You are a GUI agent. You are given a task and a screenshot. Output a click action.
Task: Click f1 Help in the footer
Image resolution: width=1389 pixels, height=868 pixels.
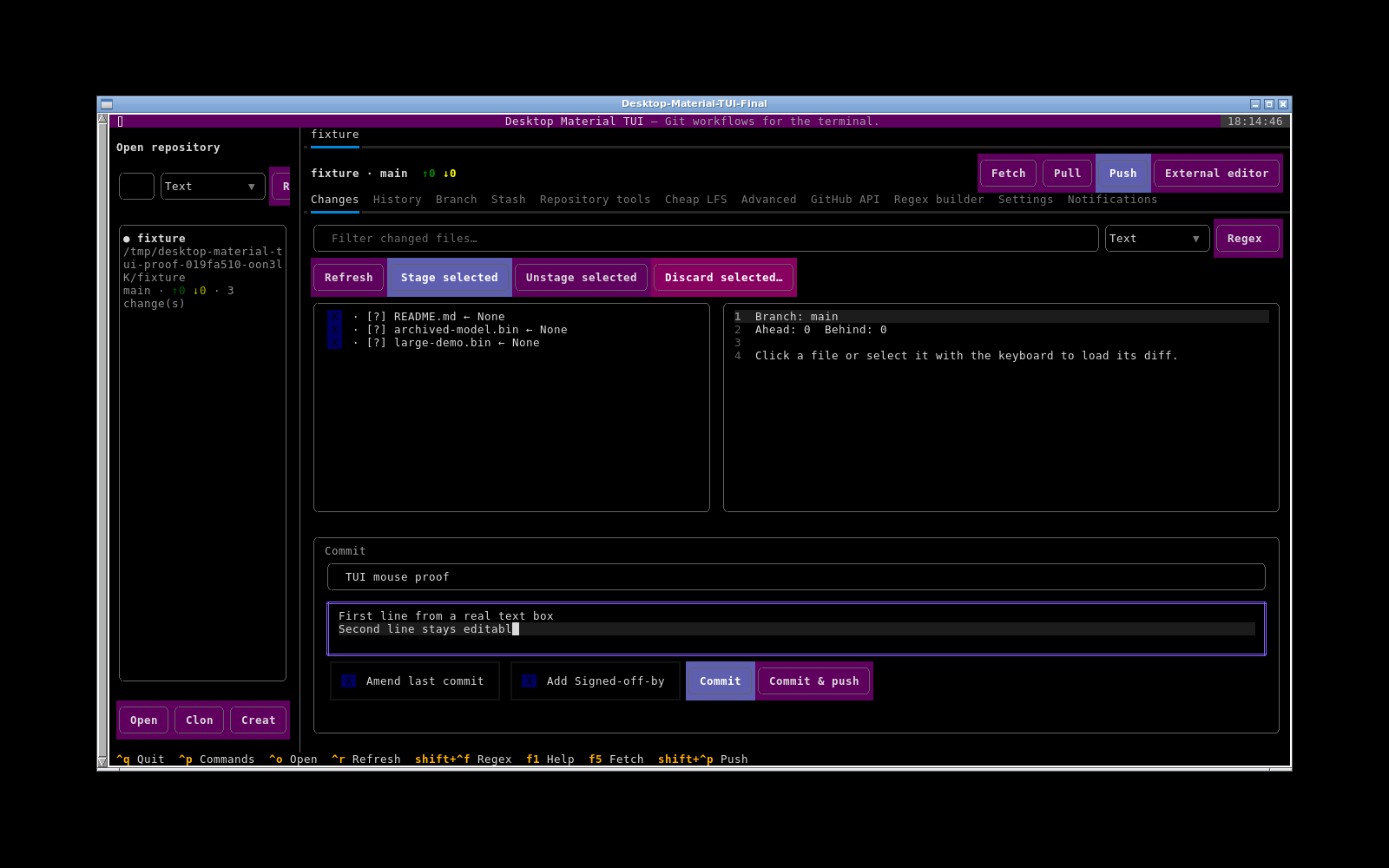(550, 759)
